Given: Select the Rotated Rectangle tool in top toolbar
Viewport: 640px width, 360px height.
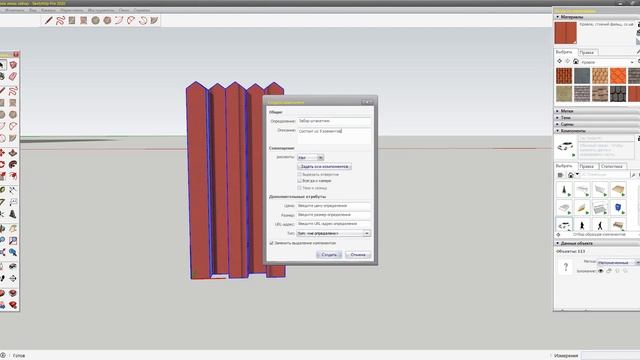Looking at the screenshot, I should [84, 20].
